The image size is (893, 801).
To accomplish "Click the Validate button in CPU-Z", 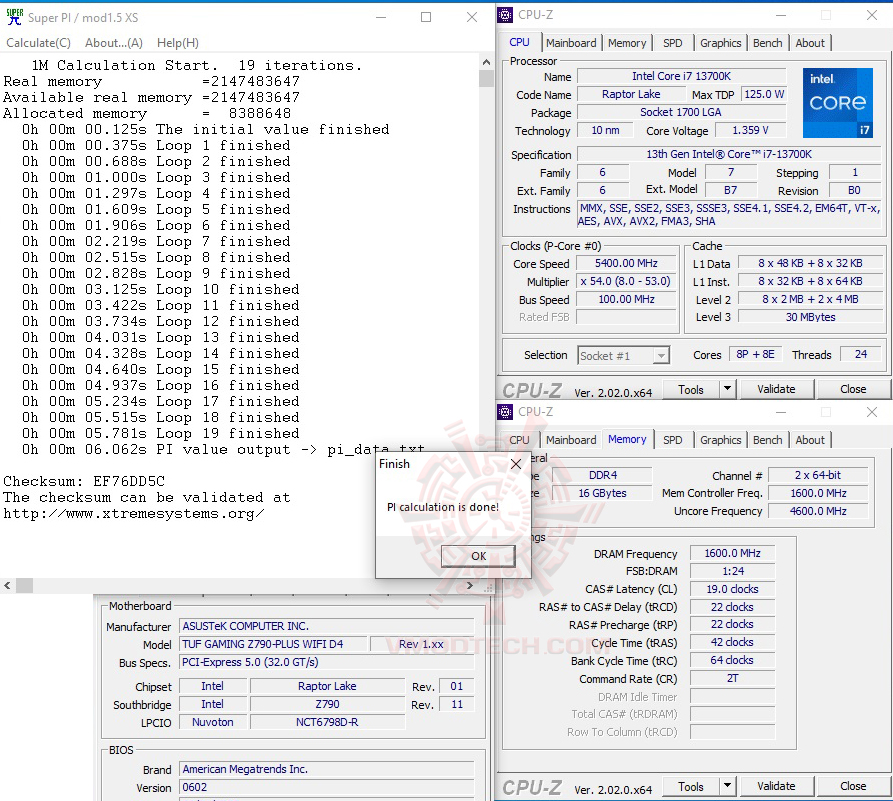I will [776, 389].
